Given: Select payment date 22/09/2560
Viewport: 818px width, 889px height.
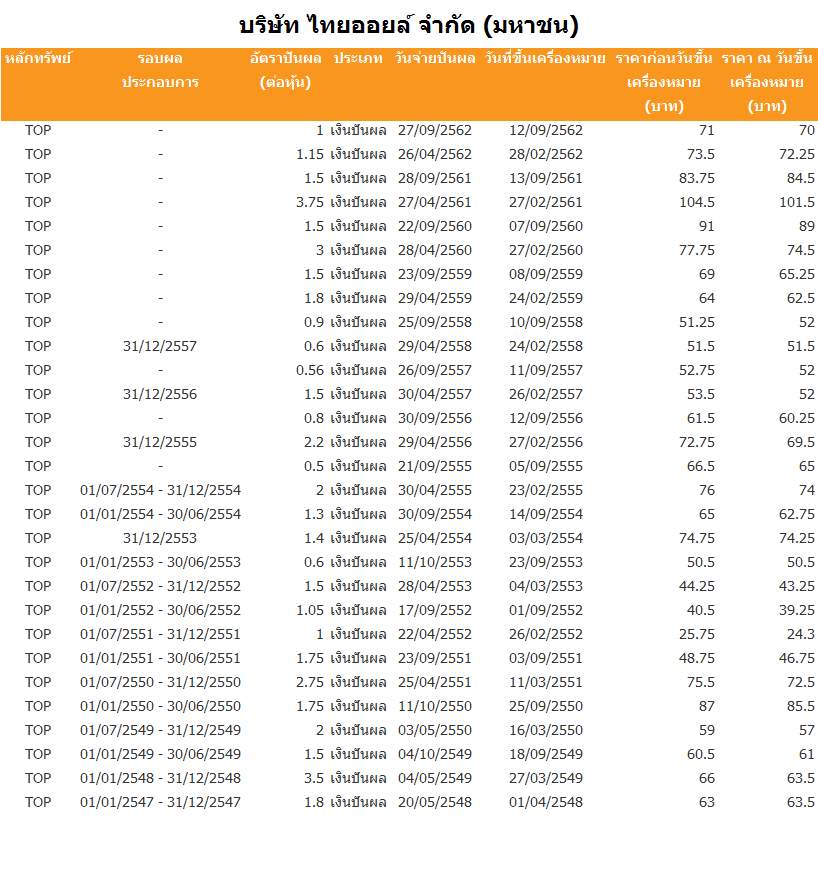Looking at the screenshot, I should [435, 226].
